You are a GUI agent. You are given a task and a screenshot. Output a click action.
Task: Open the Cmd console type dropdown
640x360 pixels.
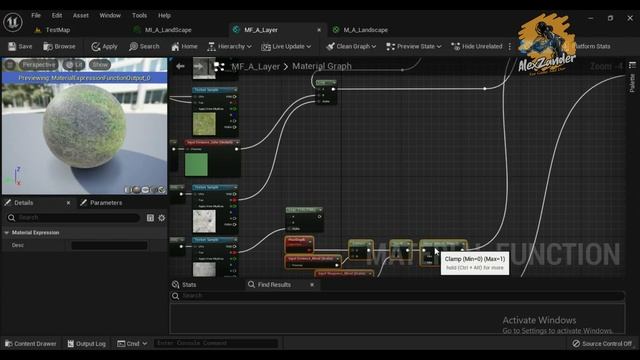click(132, 344)
